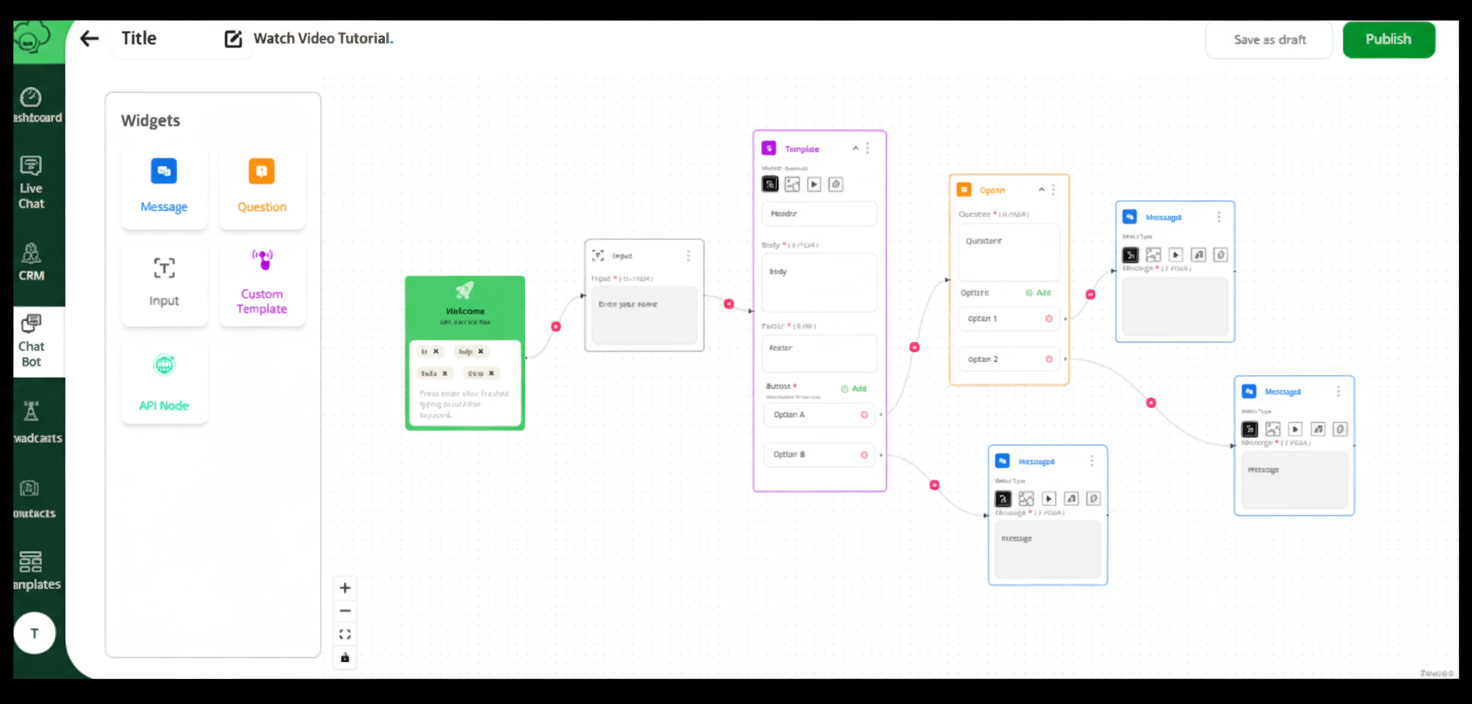
Task: Open the three-dot menu on the Input node
Action: (688, 256)
